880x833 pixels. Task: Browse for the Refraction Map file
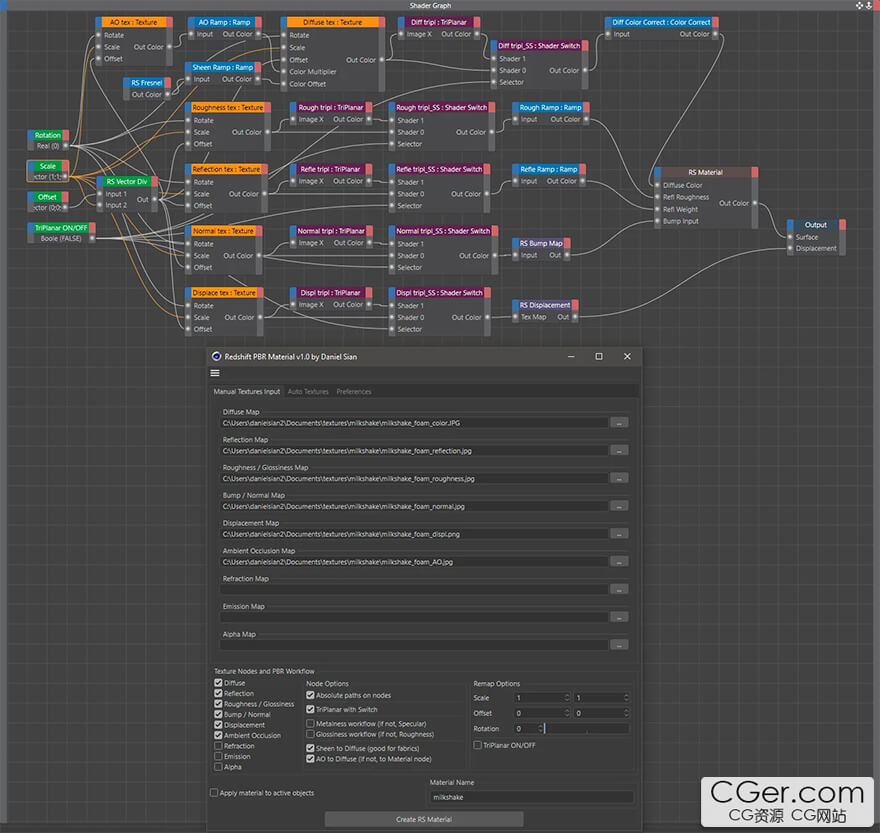618,589
